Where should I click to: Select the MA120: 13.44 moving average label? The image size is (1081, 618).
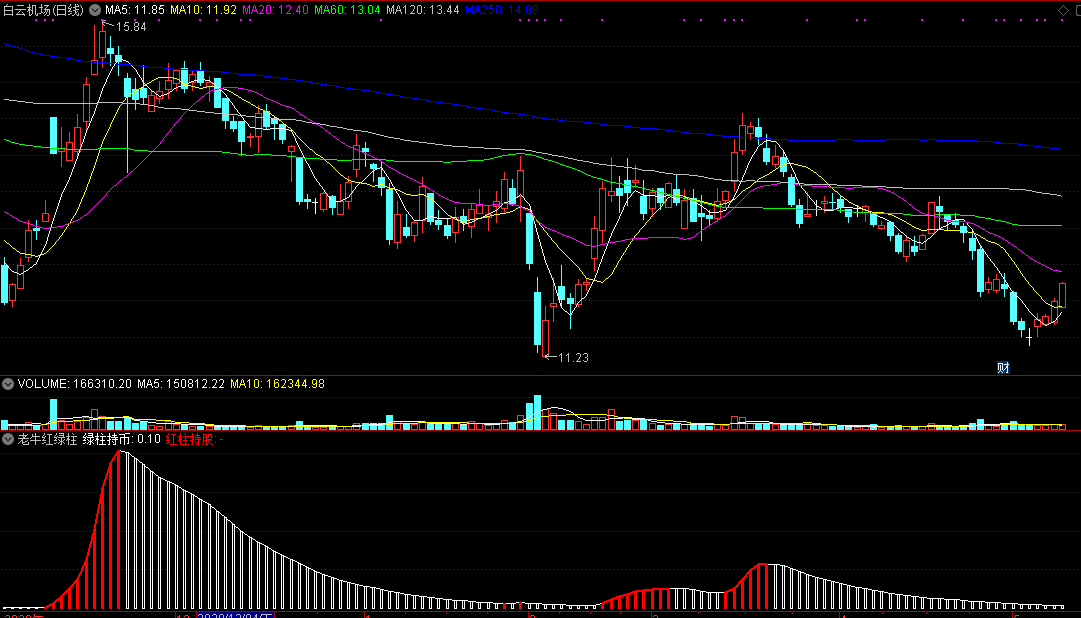[x=423, y=10]
